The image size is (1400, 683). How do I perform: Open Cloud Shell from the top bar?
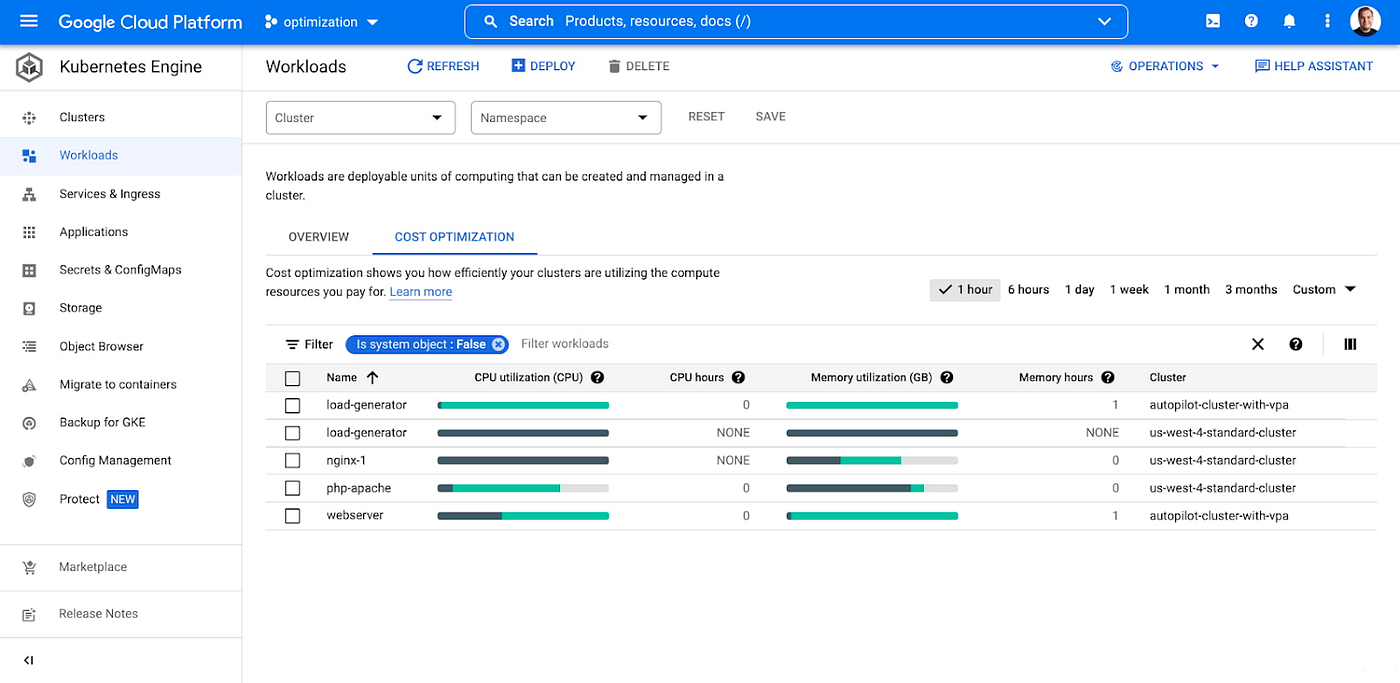tap(1212, 21)
